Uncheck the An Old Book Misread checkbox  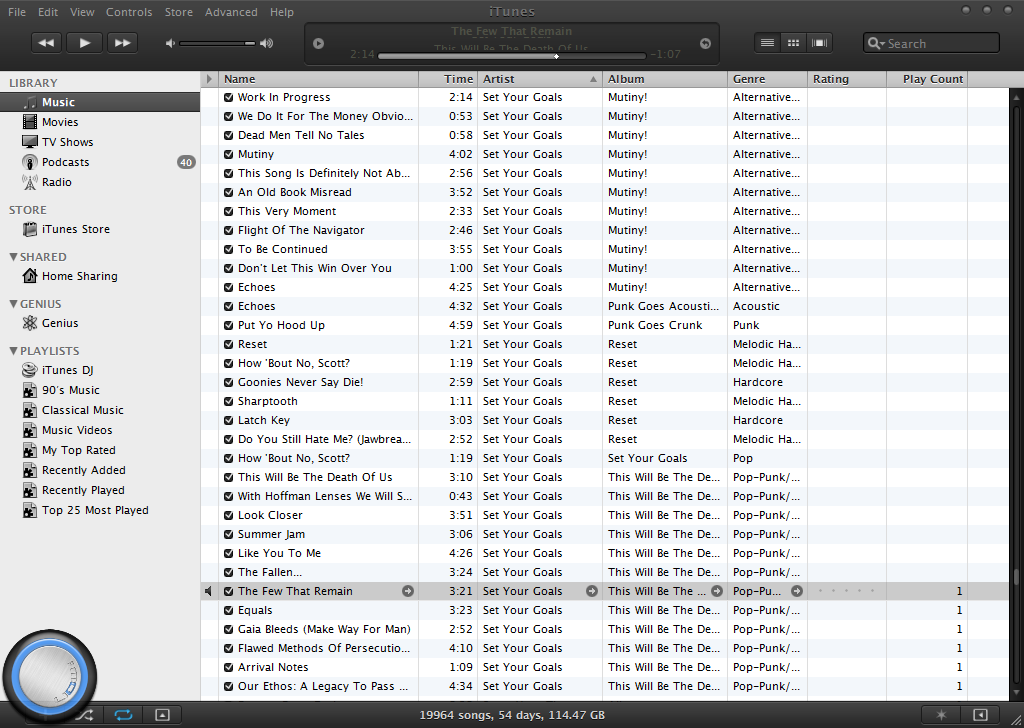tap(229, 193)
